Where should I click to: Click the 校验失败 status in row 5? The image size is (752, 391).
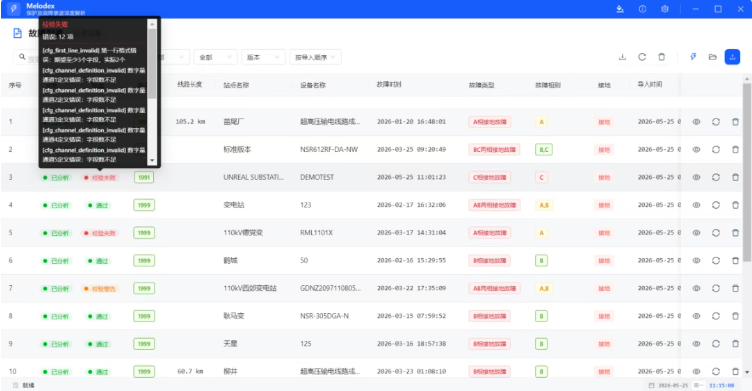pyautogui.click(x=100, y=233)
